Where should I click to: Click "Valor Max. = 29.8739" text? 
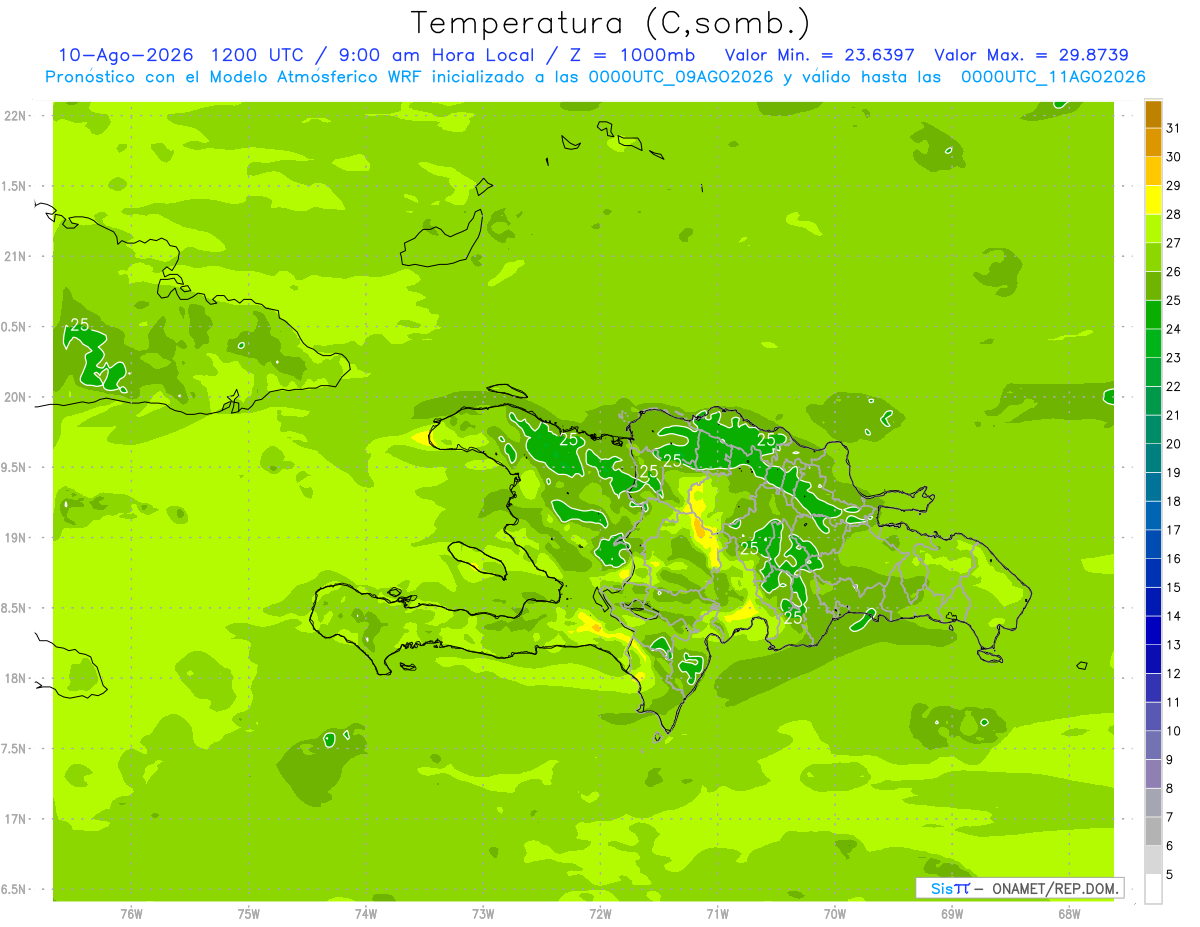click(1031, 55)
